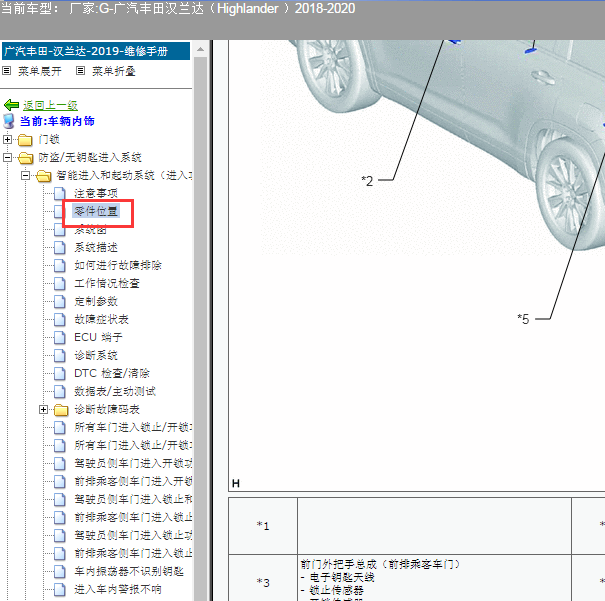The image size is (605, 601).
Task: Click the *5 callout label on diagram
Action: (x=523, y=319)
